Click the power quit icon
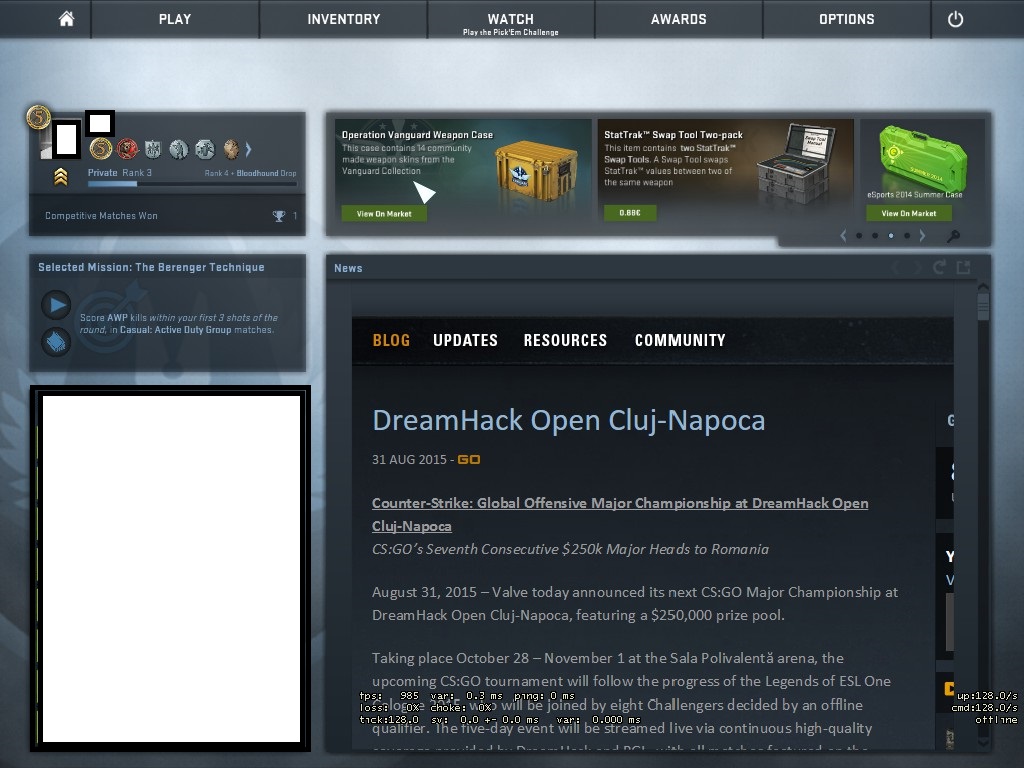 (x=955, y=19)
